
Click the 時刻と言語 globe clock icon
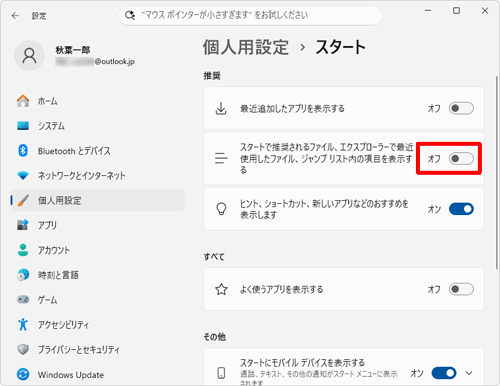[23, 275]
